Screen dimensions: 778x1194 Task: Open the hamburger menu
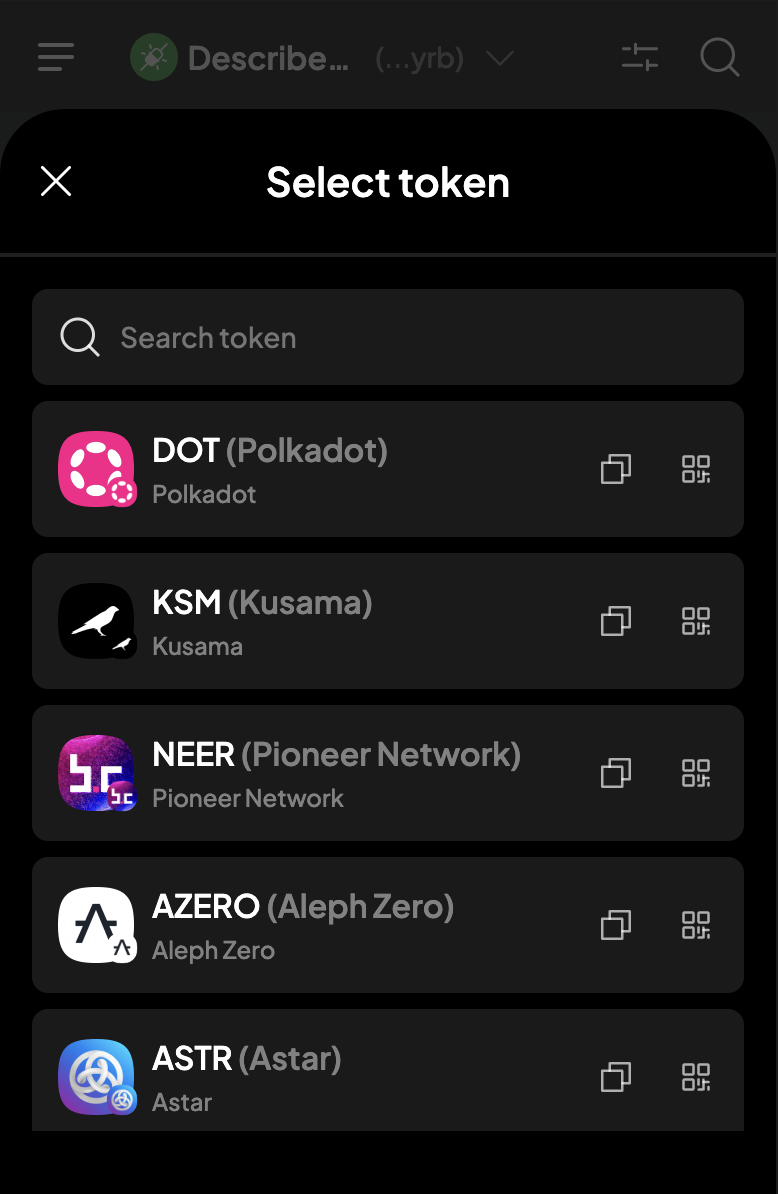pos(56,57)
